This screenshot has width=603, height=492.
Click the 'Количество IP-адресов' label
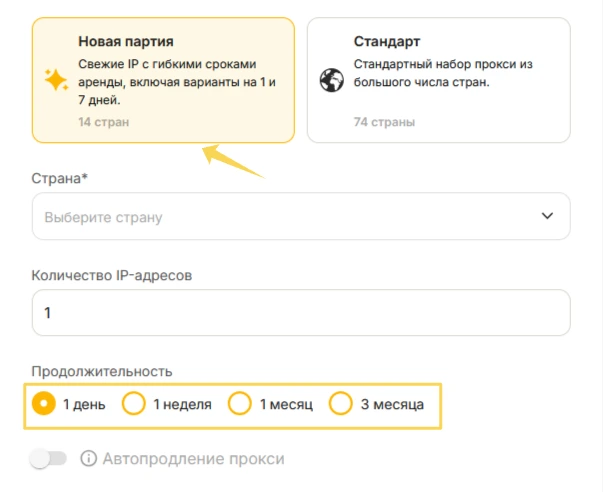click(x=112, y=275)
